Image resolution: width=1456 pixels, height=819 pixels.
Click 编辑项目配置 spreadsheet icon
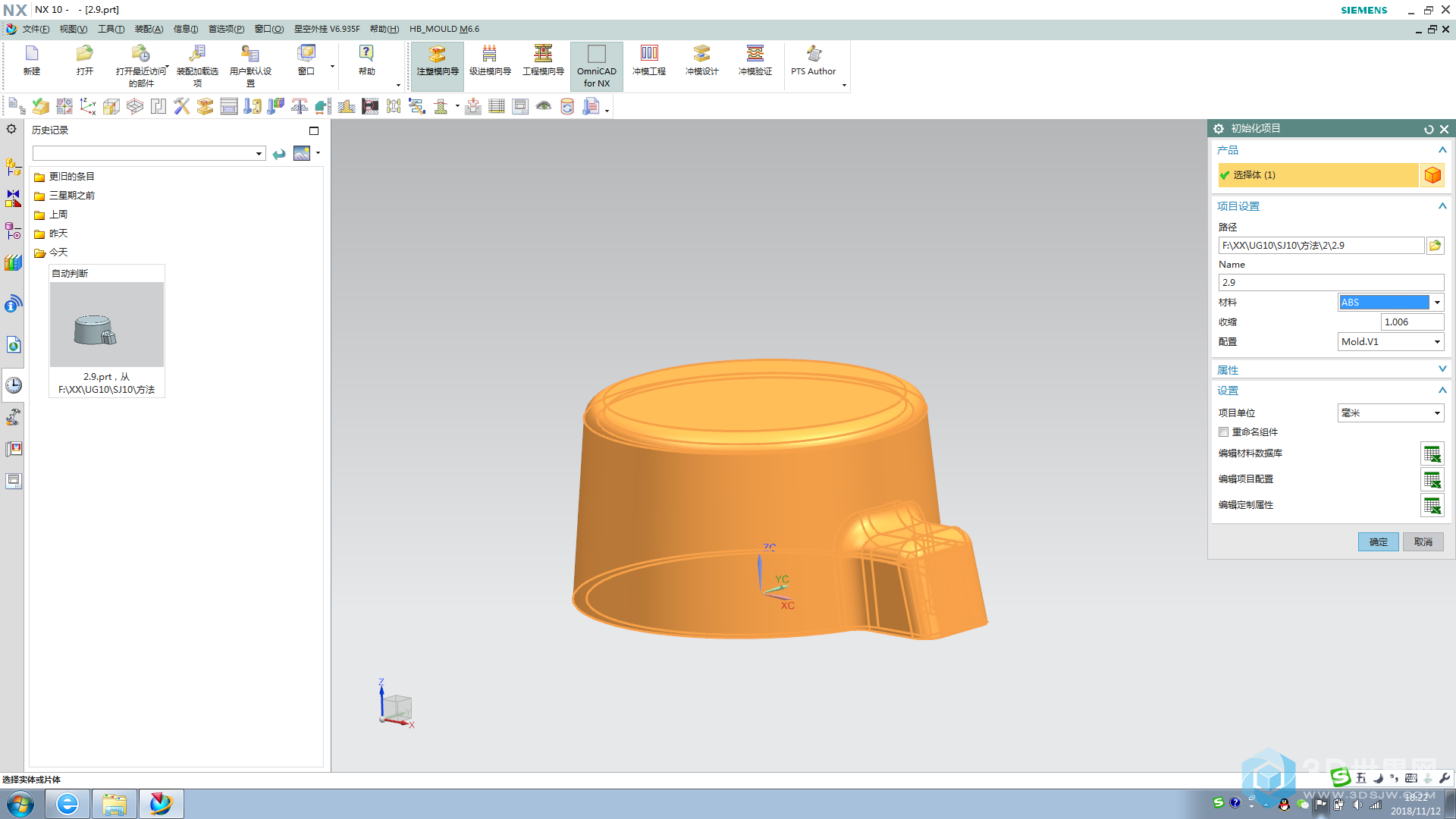coord(1432,479)
